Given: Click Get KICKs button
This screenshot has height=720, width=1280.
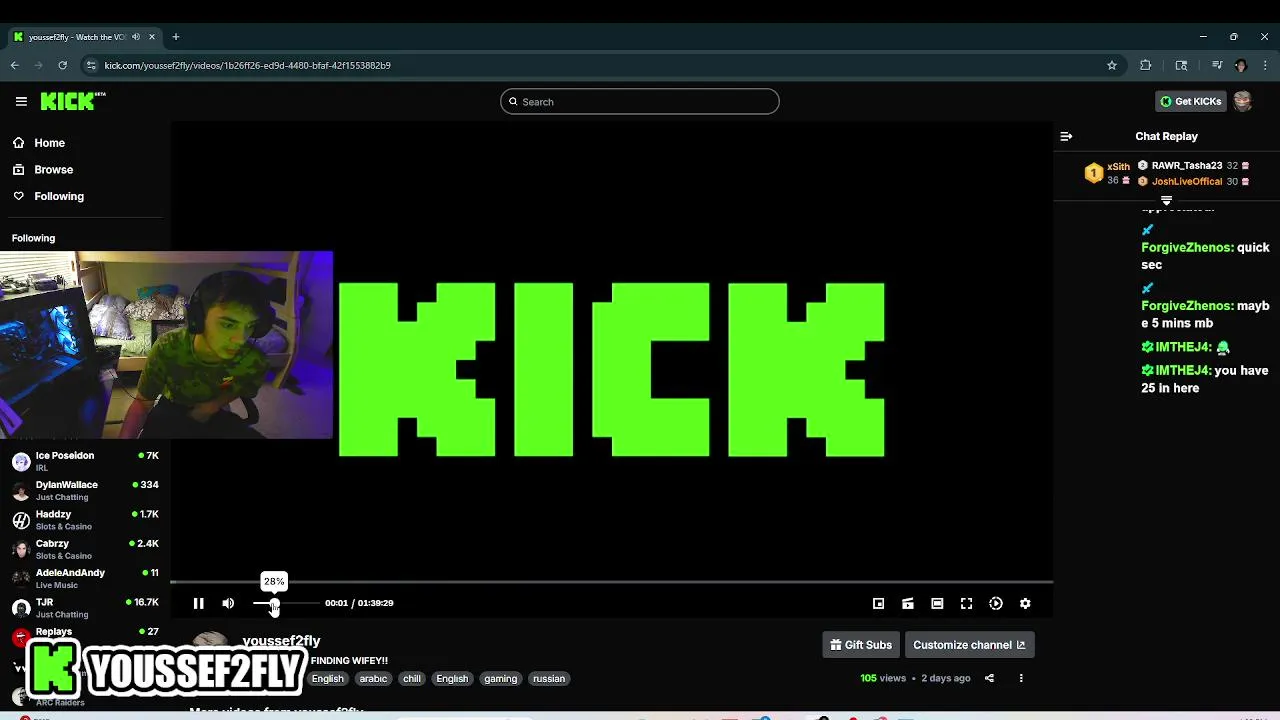Looking at the screenshot, I should pyautogui.click(x=1190, y=101).
